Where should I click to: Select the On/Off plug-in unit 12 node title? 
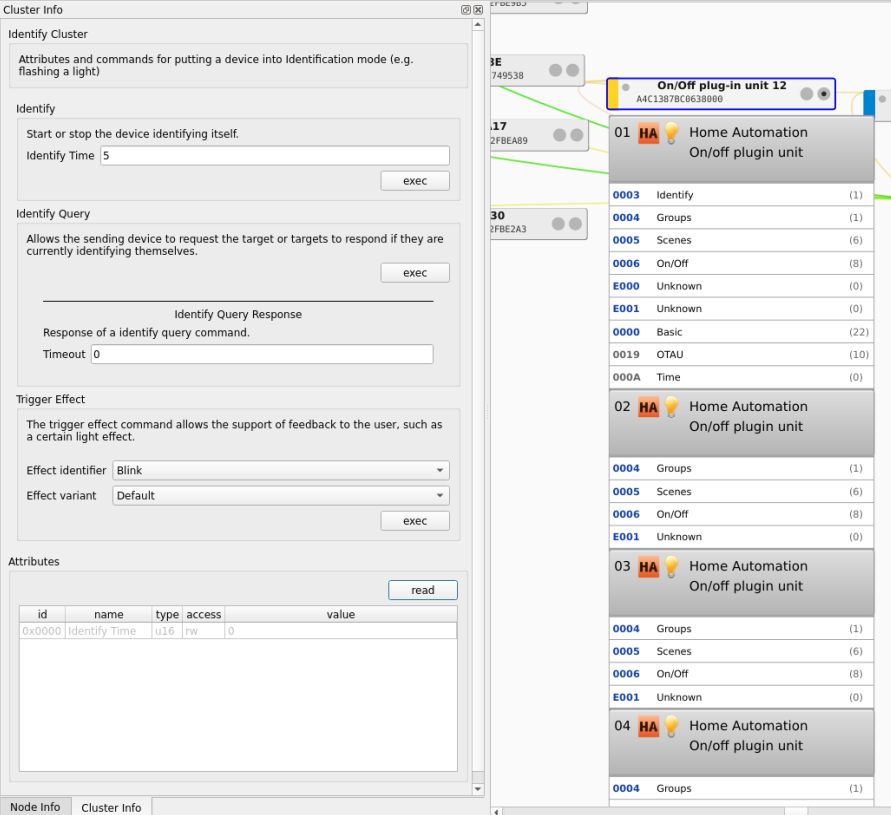722,85
